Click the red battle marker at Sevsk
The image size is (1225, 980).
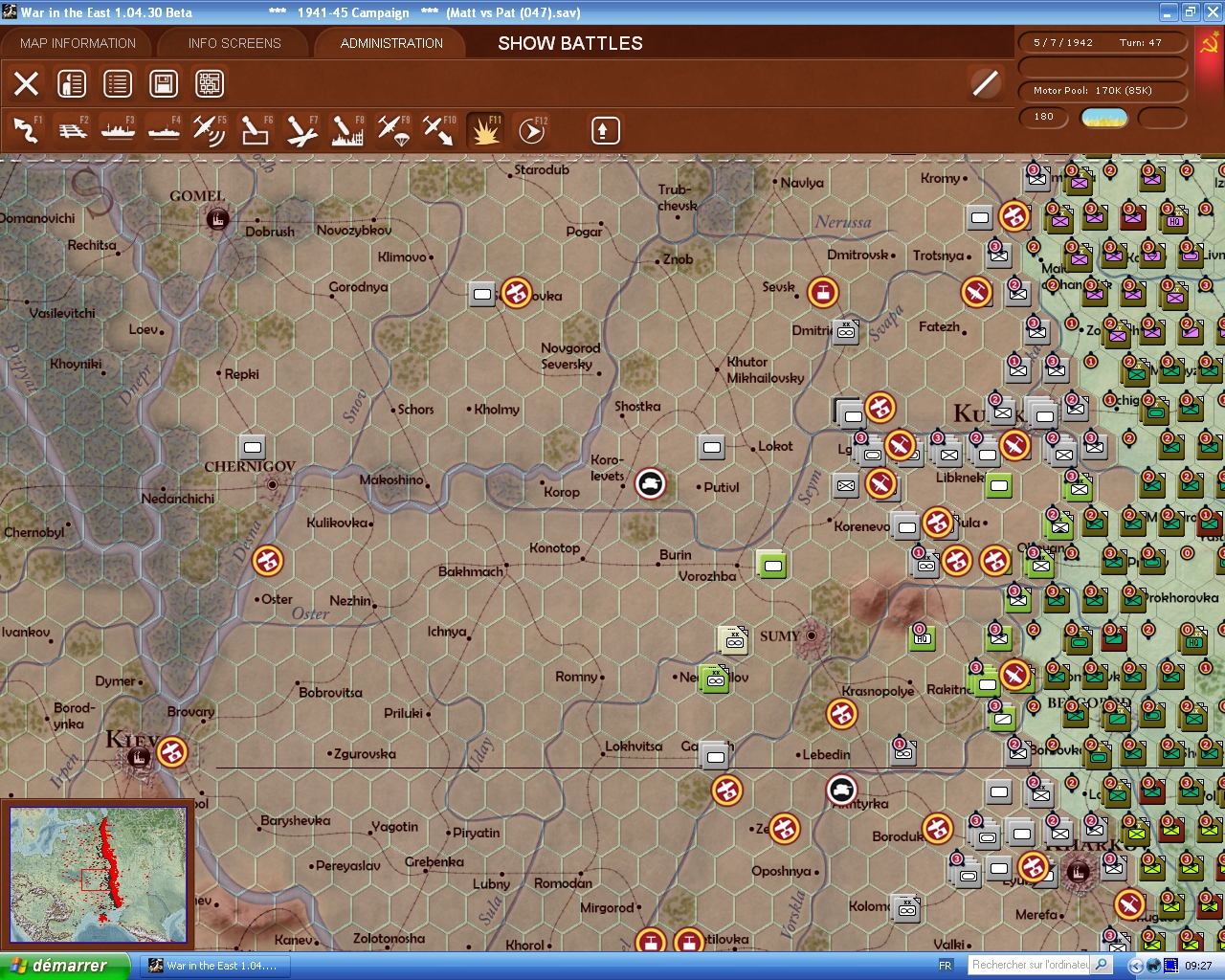[x=823, y=293]
